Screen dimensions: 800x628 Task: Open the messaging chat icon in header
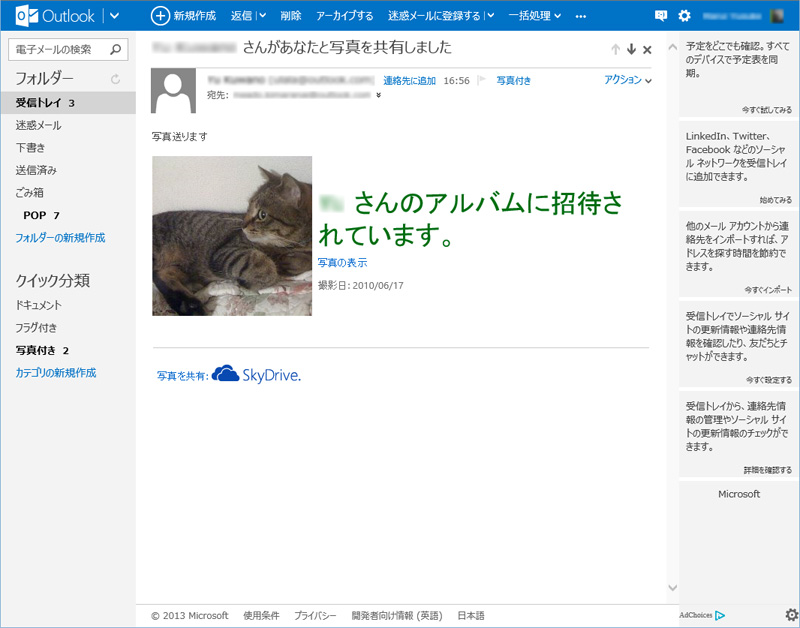pos(660,16)
